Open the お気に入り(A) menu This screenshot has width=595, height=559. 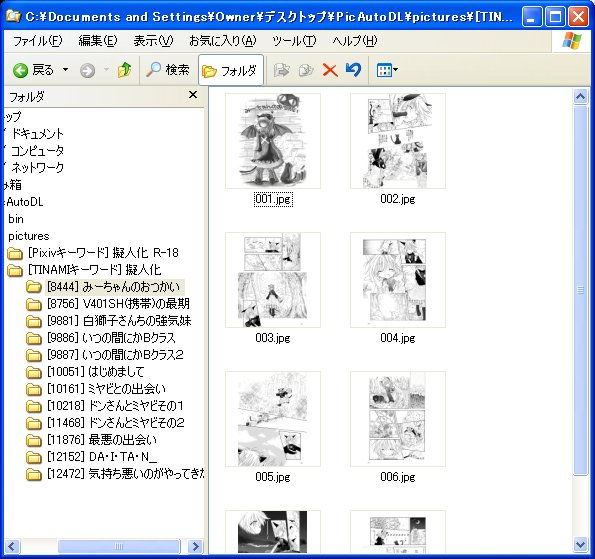coord(223,41)
